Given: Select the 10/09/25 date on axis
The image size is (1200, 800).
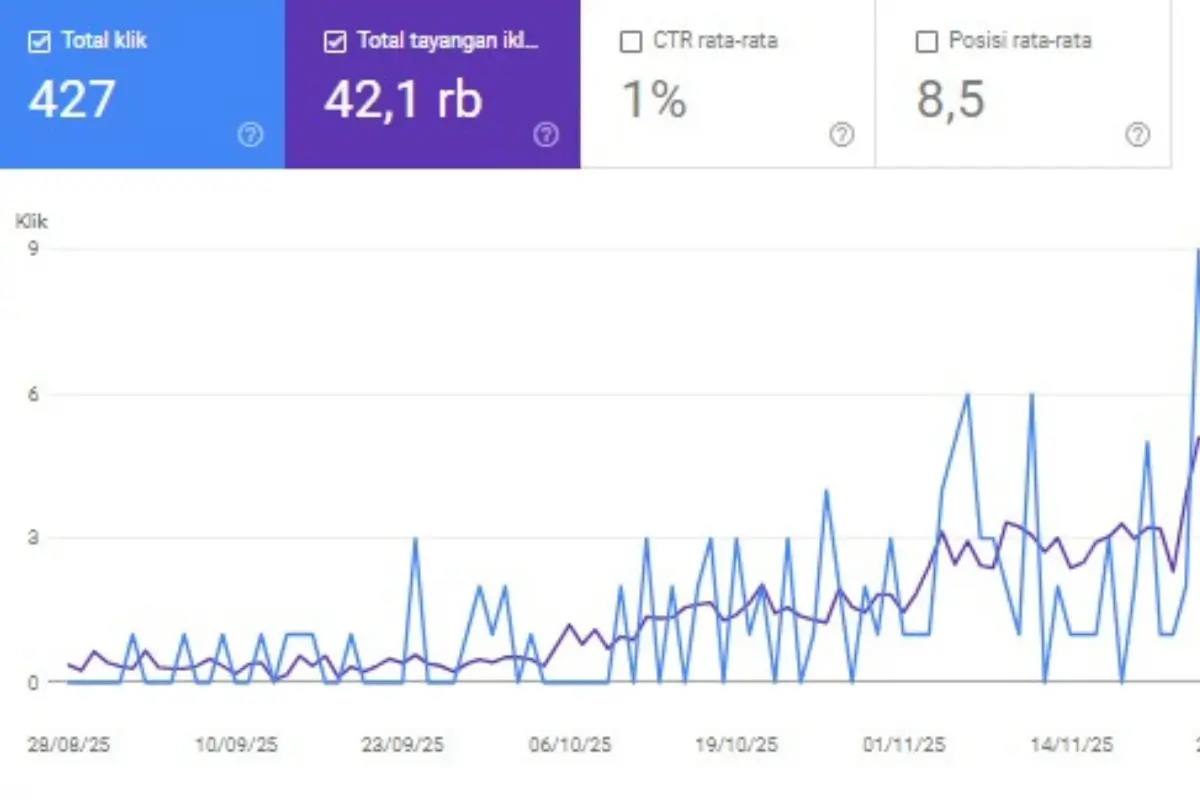Looking at the screenshot, I should click(236, 745).
